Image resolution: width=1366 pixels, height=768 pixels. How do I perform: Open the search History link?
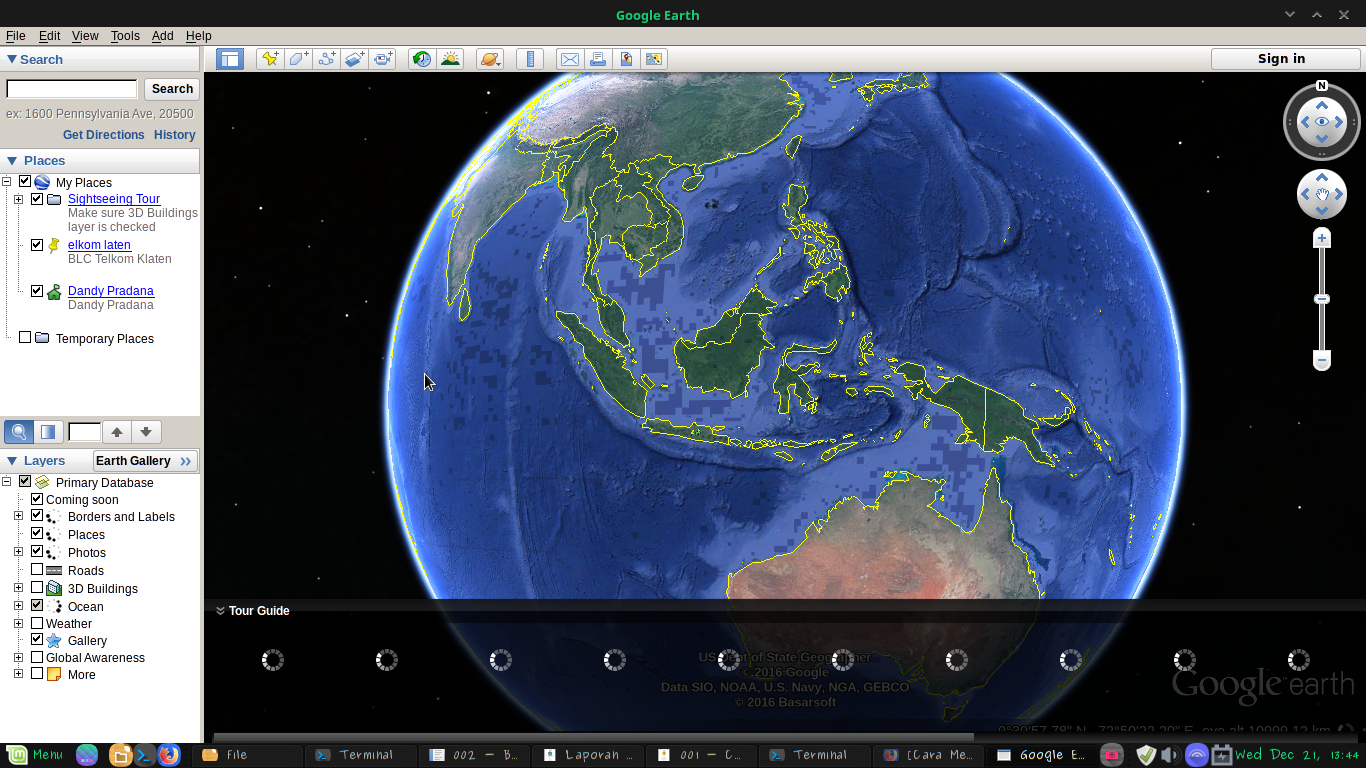175,135
